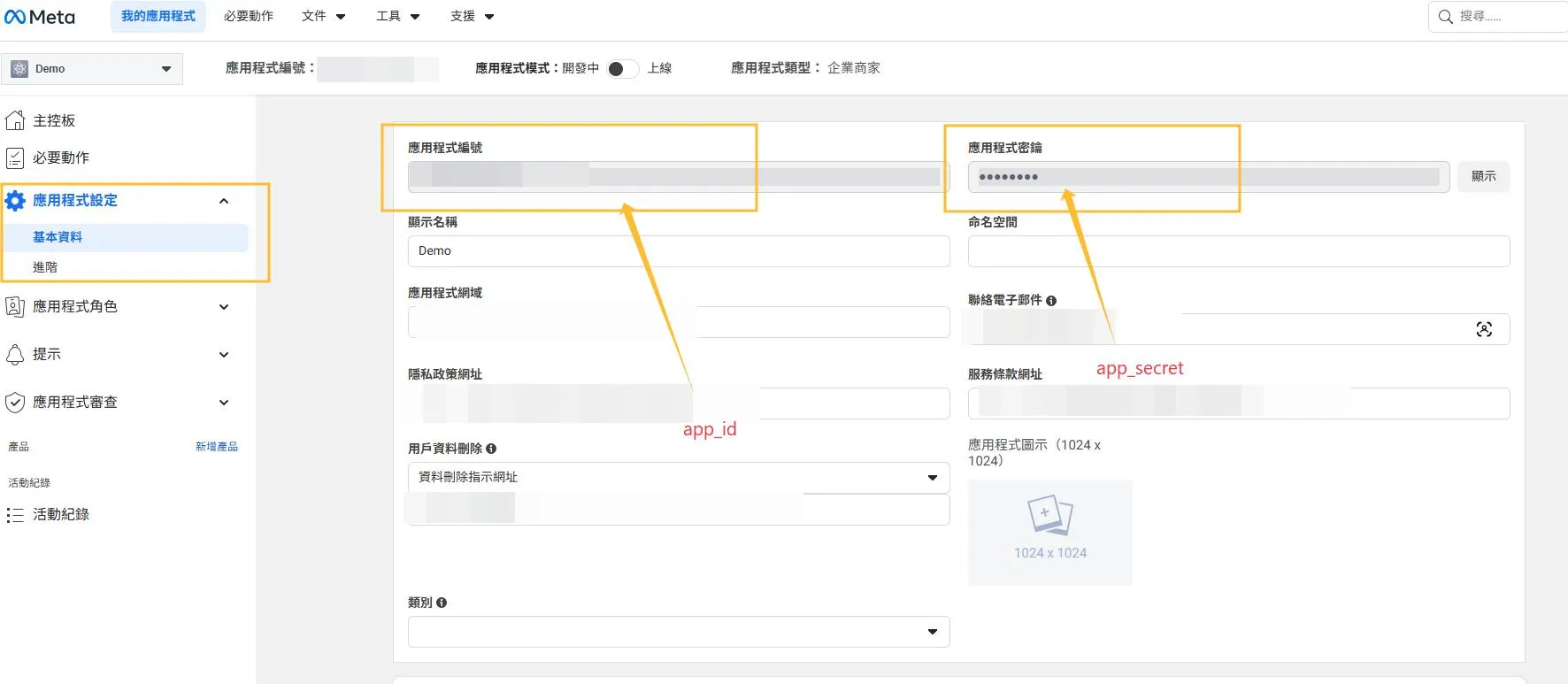Viewport: 1568px width, 684px height.
Task: Click the 命名空間 input field
Action: [1239, 251]
